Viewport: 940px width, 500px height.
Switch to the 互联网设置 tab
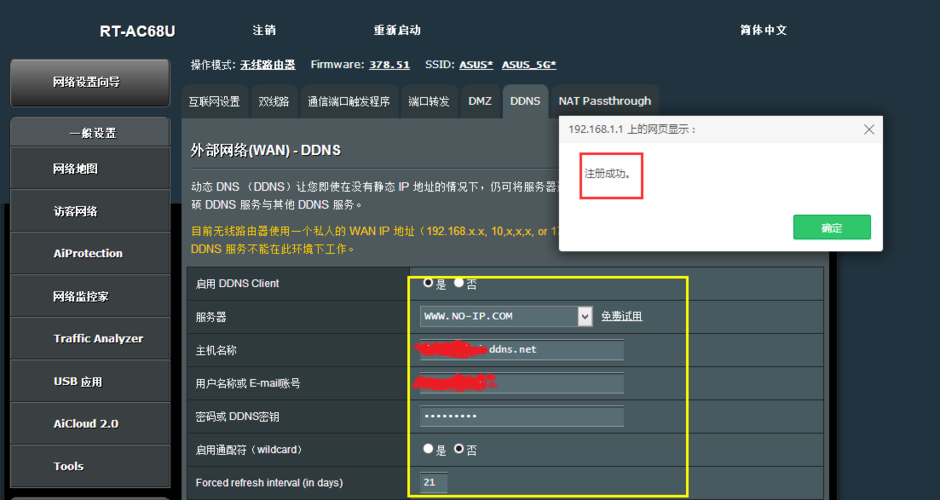pyautogui.click(x=214, y=101)
